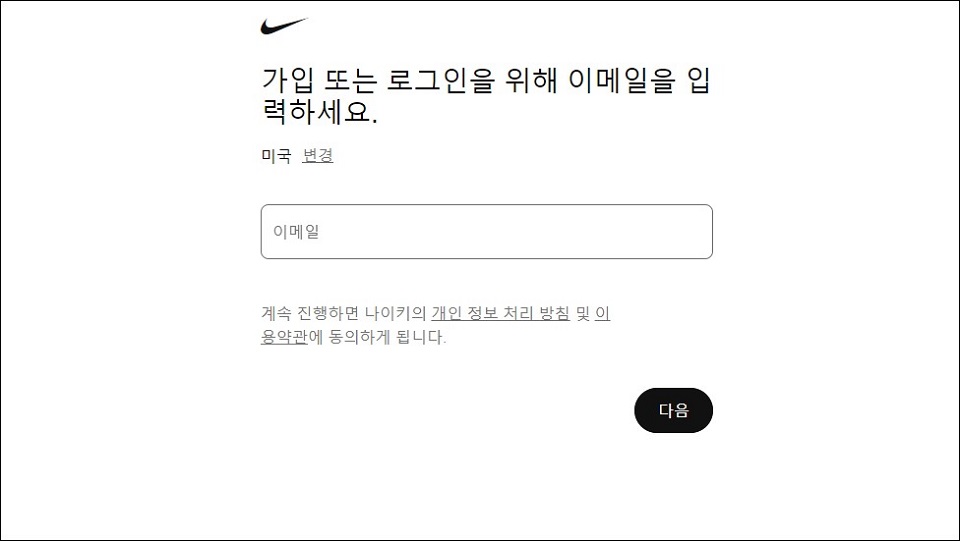960x541 pixels.
Task: Click 방침 at the end of privacy link
Action: 554,313
